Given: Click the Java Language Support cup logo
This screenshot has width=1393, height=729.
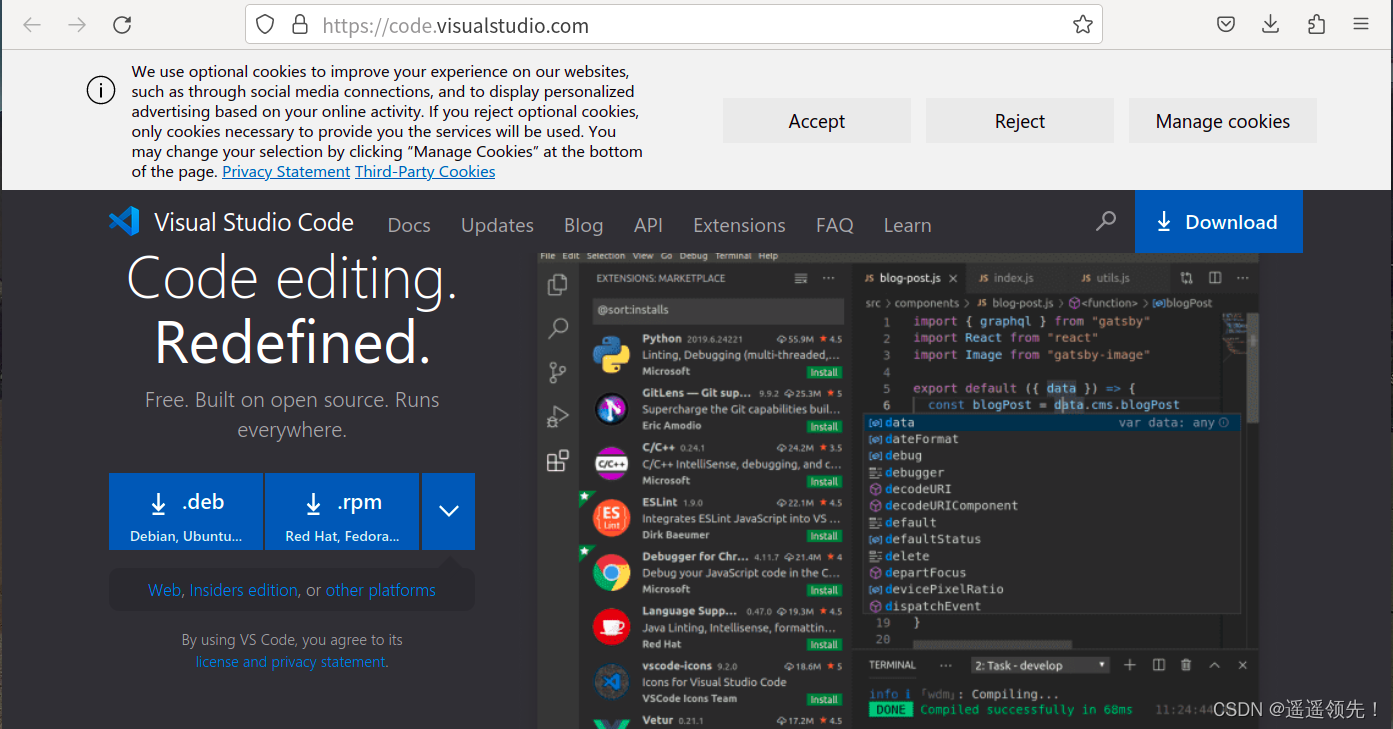Looking at the screenshot, I should coord(610,626).
